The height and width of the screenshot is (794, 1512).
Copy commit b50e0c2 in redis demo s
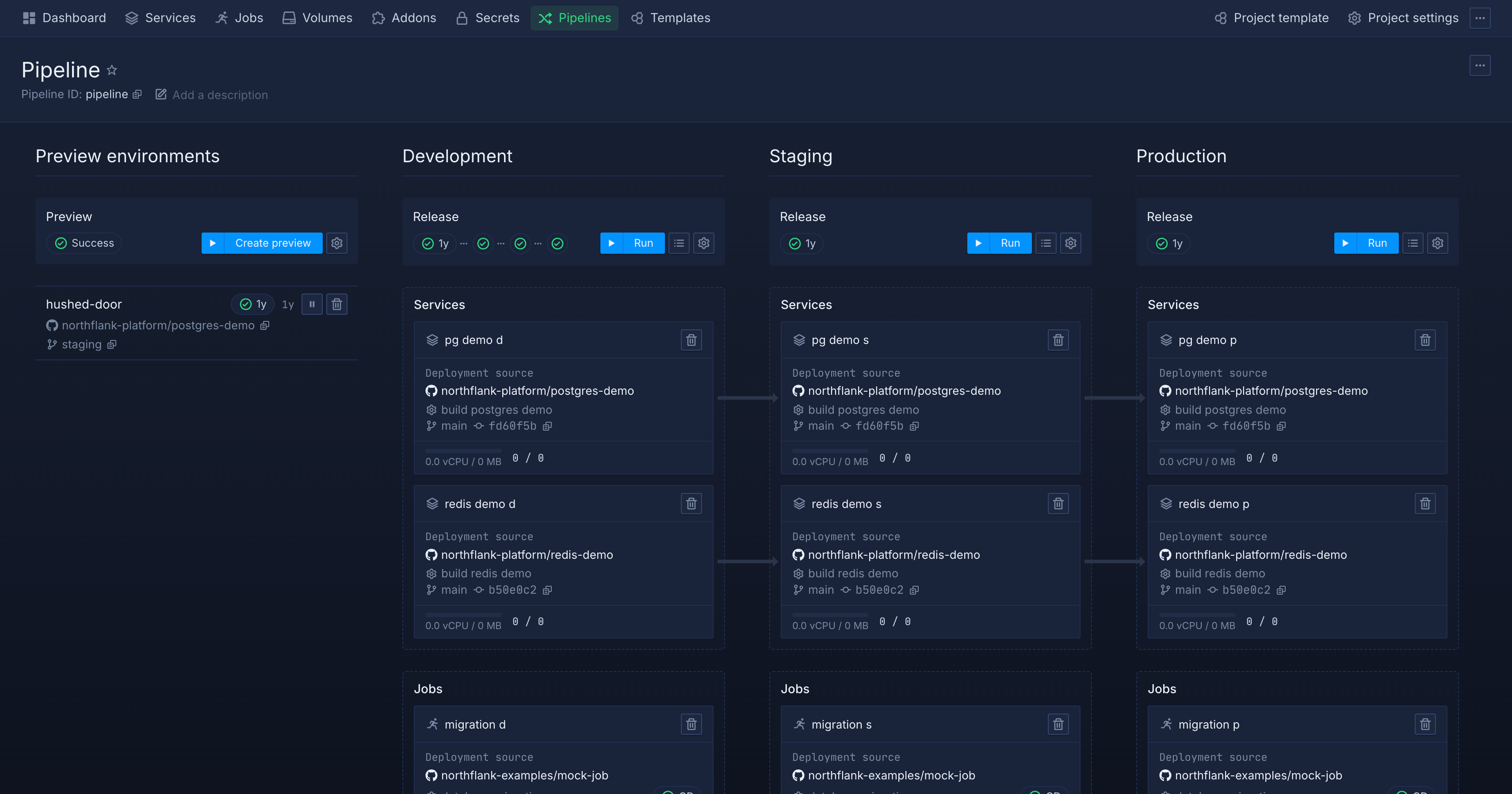[x=914, y=590]
